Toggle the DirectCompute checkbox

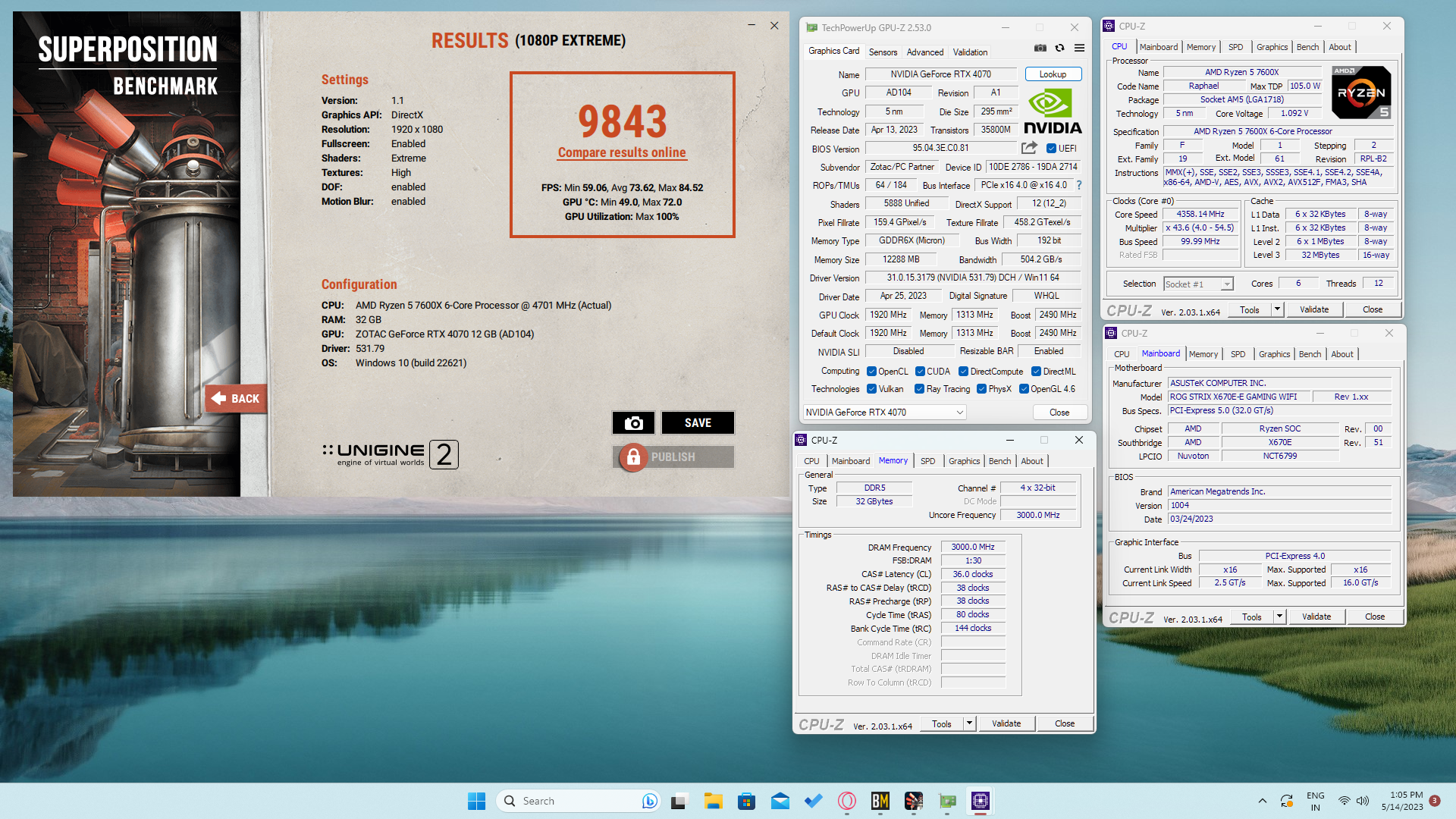coord(963,372)
